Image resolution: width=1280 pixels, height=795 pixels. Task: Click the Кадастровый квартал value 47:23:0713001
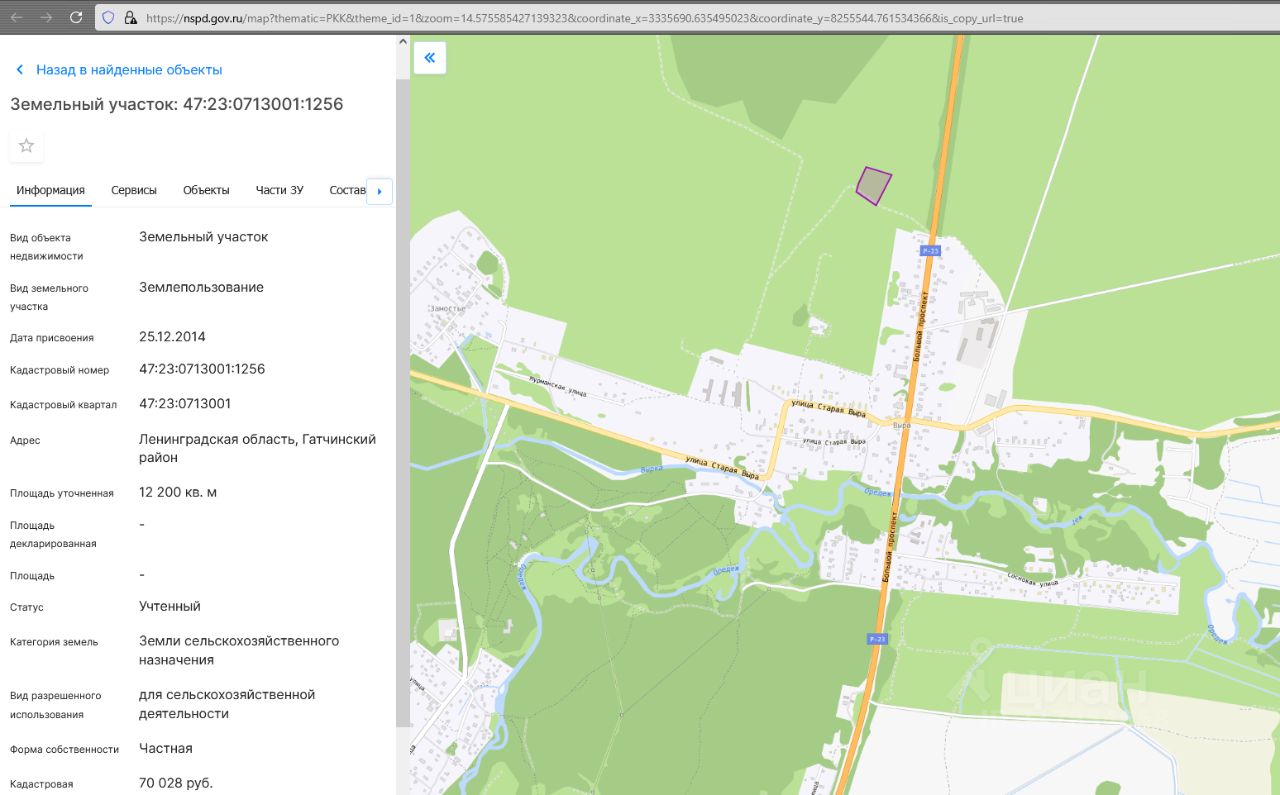click(185, 404)
